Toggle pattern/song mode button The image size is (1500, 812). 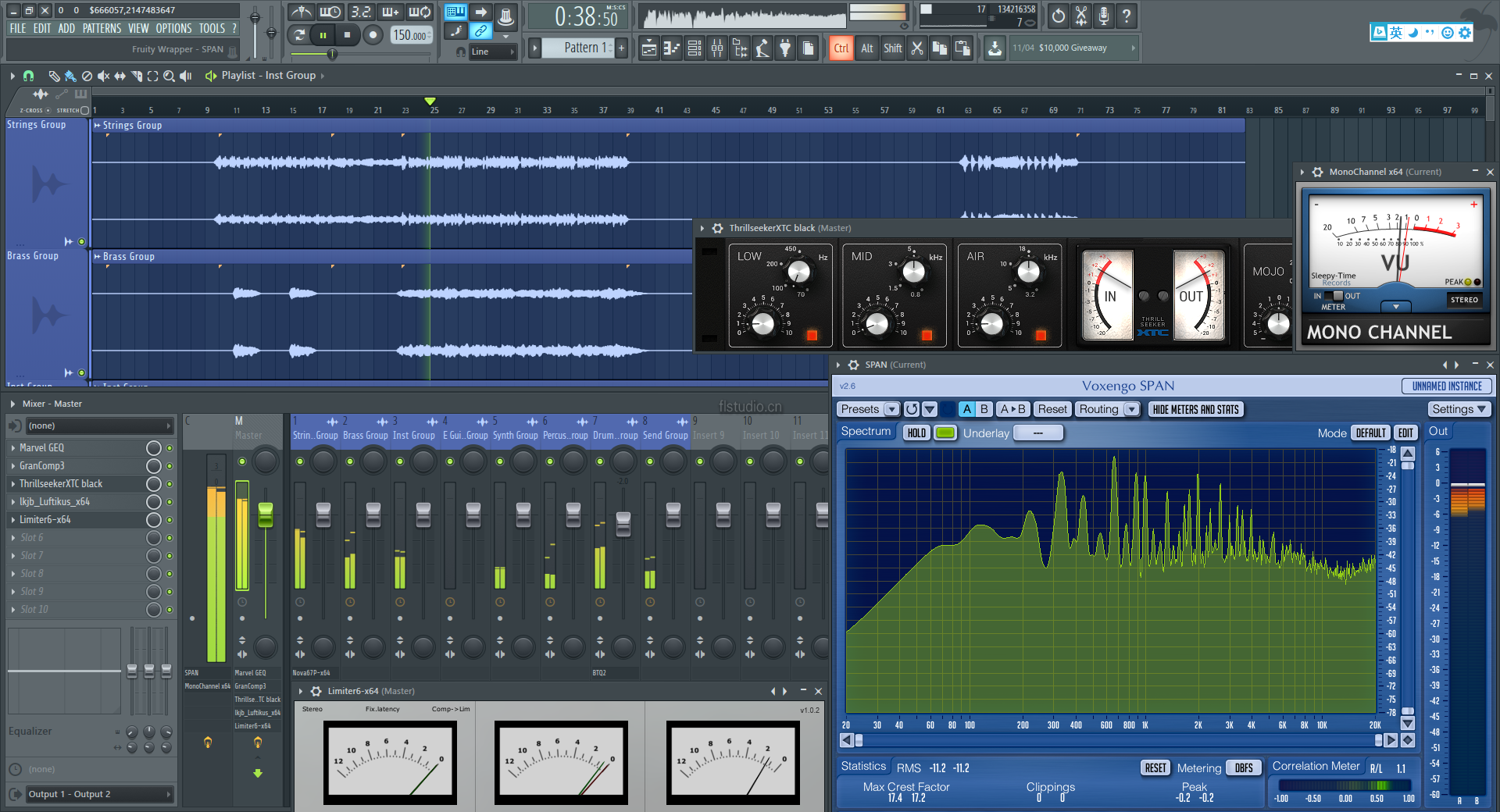[300, 34]
